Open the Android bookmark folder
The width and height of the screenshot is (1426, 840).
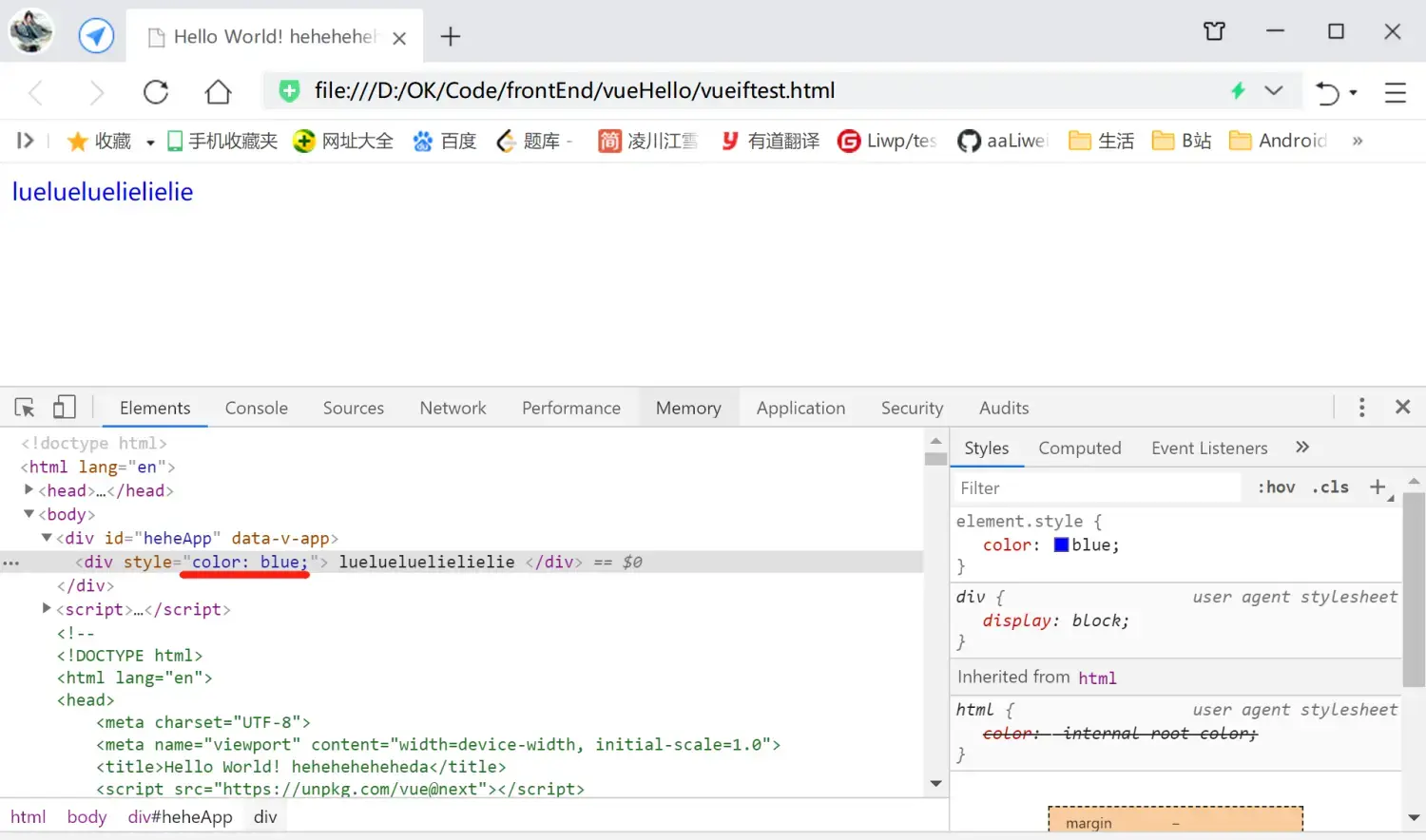1278,141
